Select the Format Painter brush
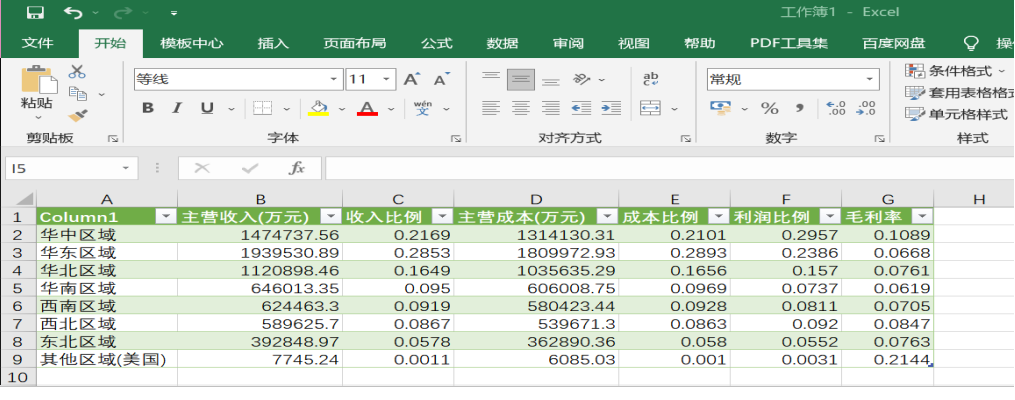The width and height of the screenshot is (1015, 400). (x=77, y=116)
